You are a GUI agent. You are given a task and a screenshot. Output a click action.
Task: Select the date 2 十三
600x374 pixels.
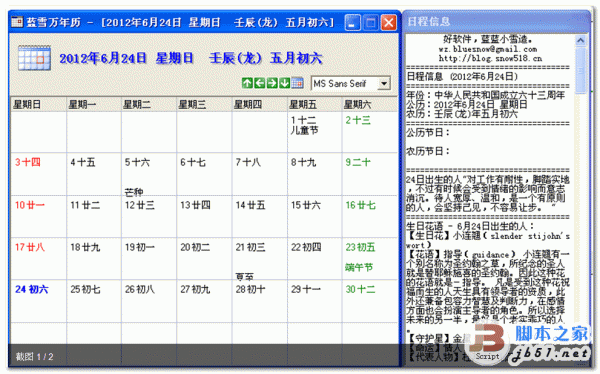click(370, 132)
